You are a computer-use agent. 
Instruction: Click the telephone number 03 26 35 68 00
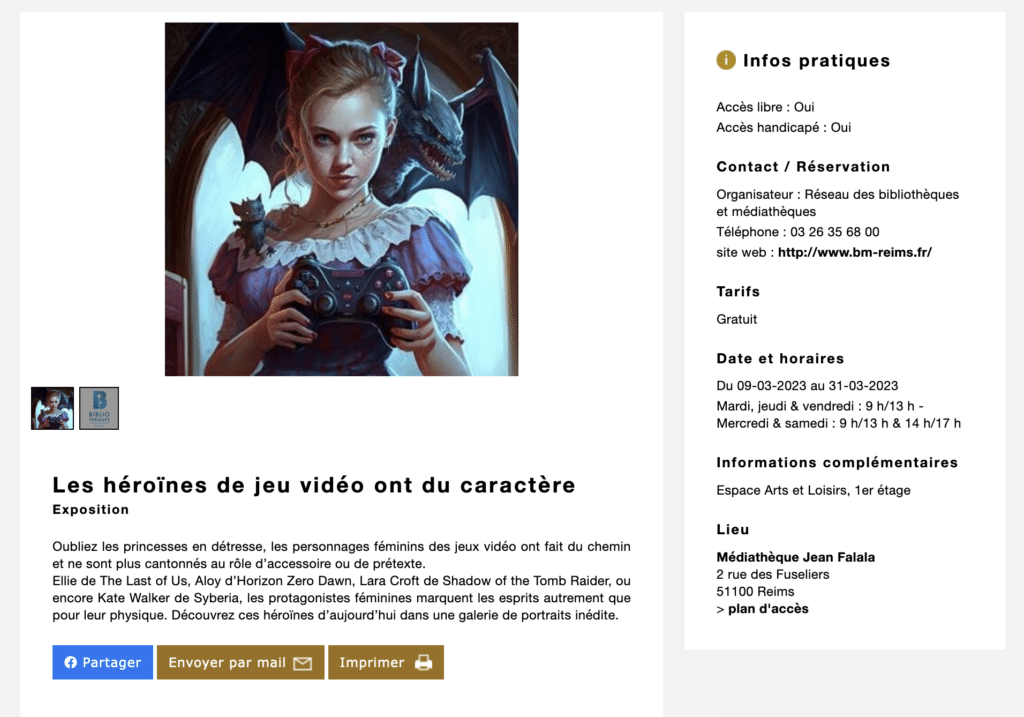835,232
